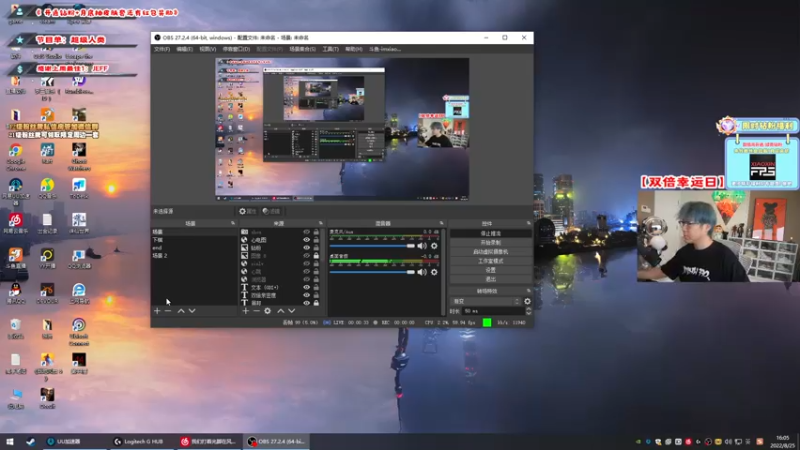Toggle visibility of the last source row
Viewport: 800px width, 450px height.
tap(306, 303)
